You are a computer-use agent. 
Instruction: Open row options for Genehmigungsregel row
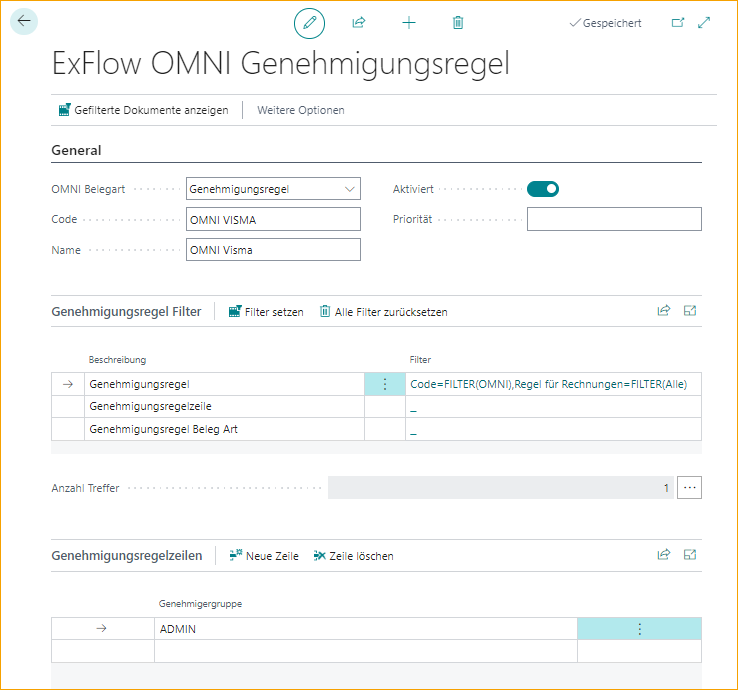(x=385, y=384)
